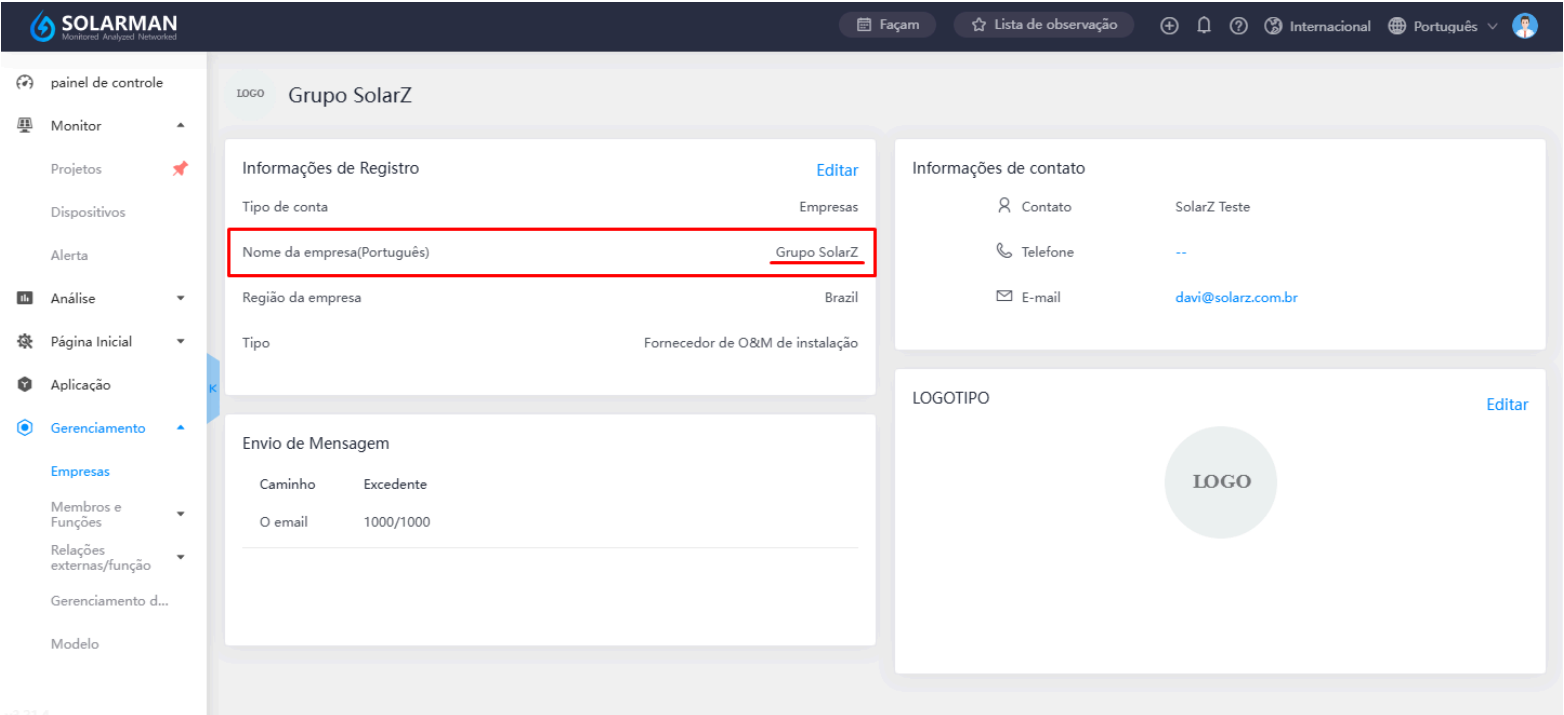Open Dispositivos in the sidebar
1564x715 pixels.
[x=88, y=212]
